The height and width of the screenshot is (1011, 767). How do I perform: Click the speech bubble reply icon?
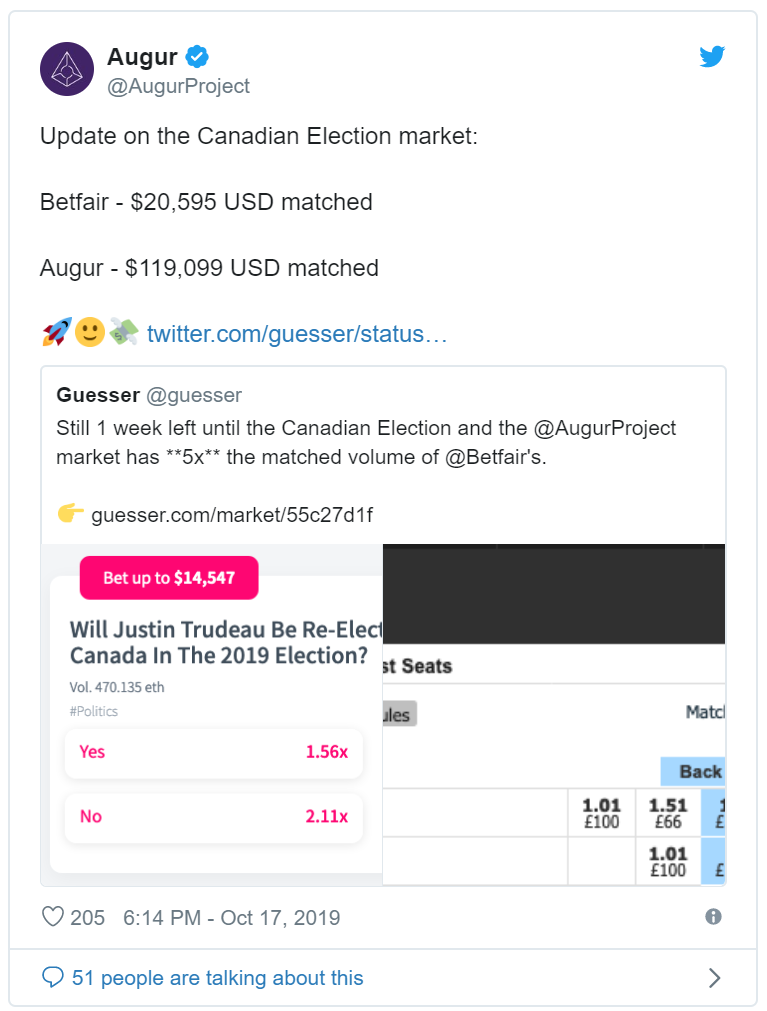coord(53,977)
